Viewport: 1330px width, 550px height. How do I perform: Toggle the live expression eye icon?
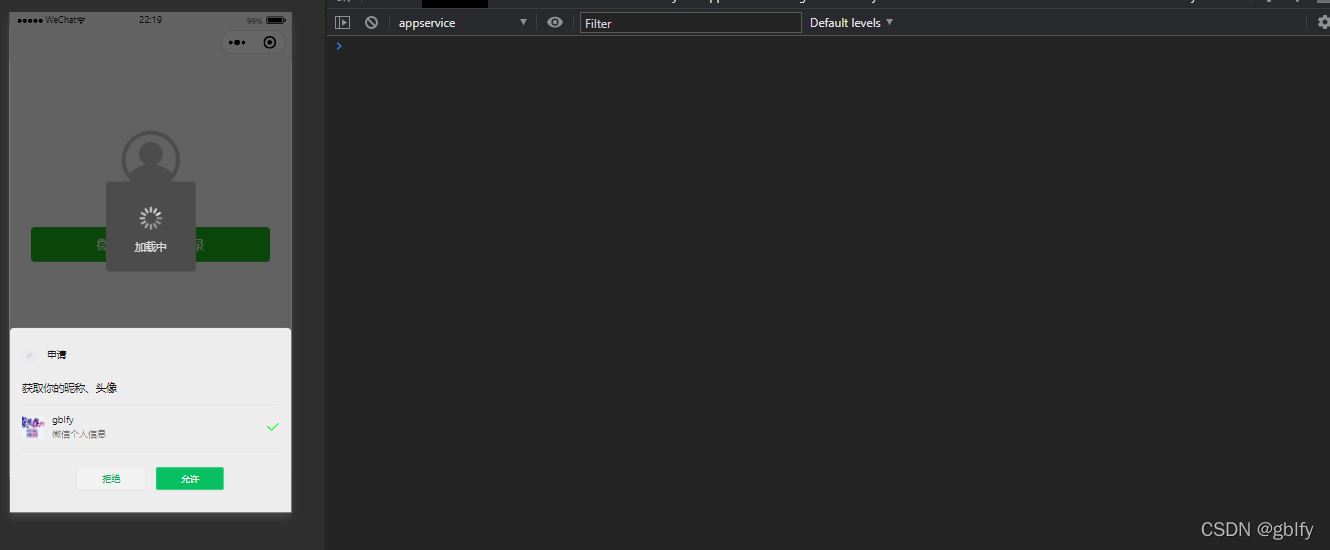point(555,22)
